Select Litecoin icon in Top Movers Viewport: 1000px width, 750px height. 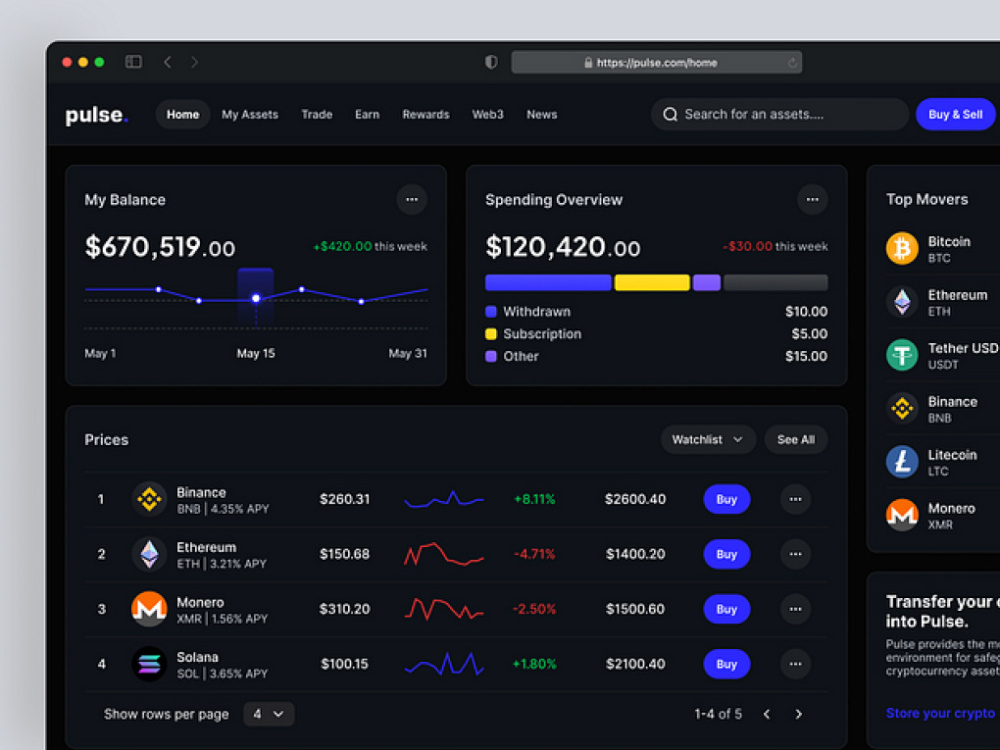pos(902,461)
